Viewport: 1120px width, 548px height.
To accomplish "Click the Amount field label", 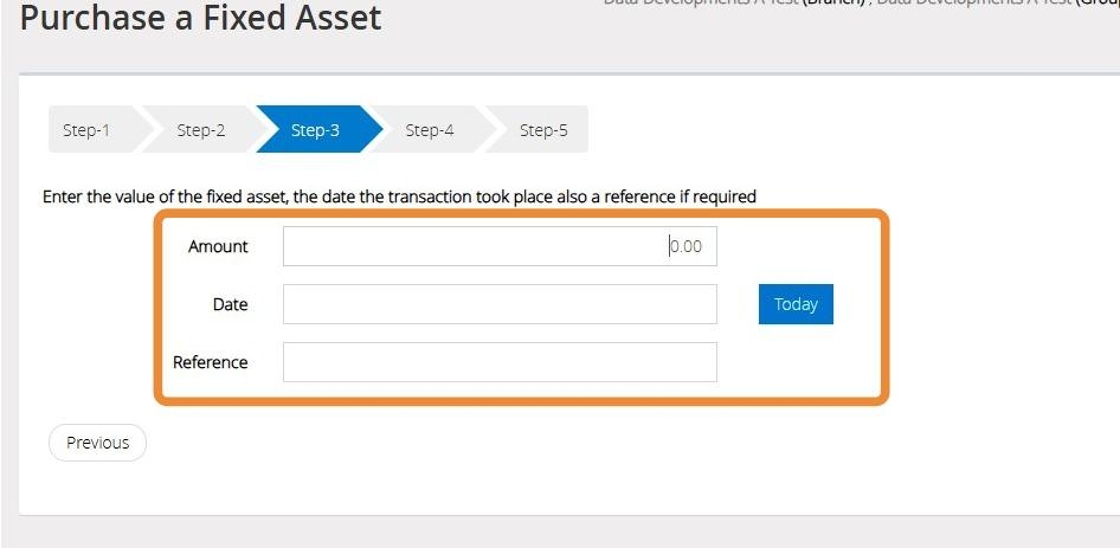I will 218,246.
